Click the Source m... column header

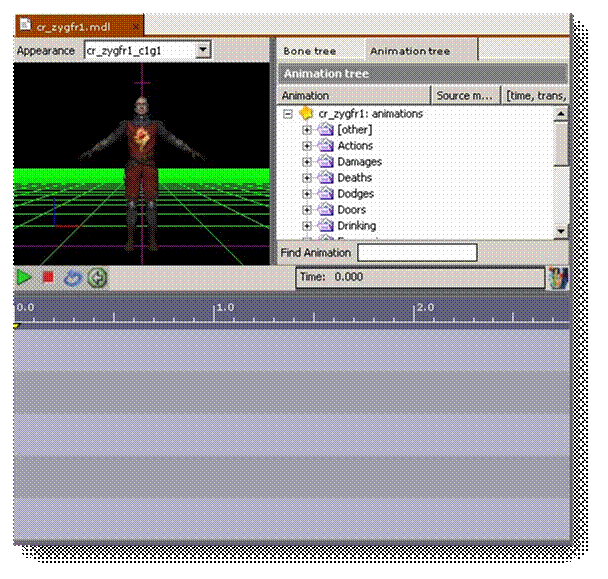point(465,95)
